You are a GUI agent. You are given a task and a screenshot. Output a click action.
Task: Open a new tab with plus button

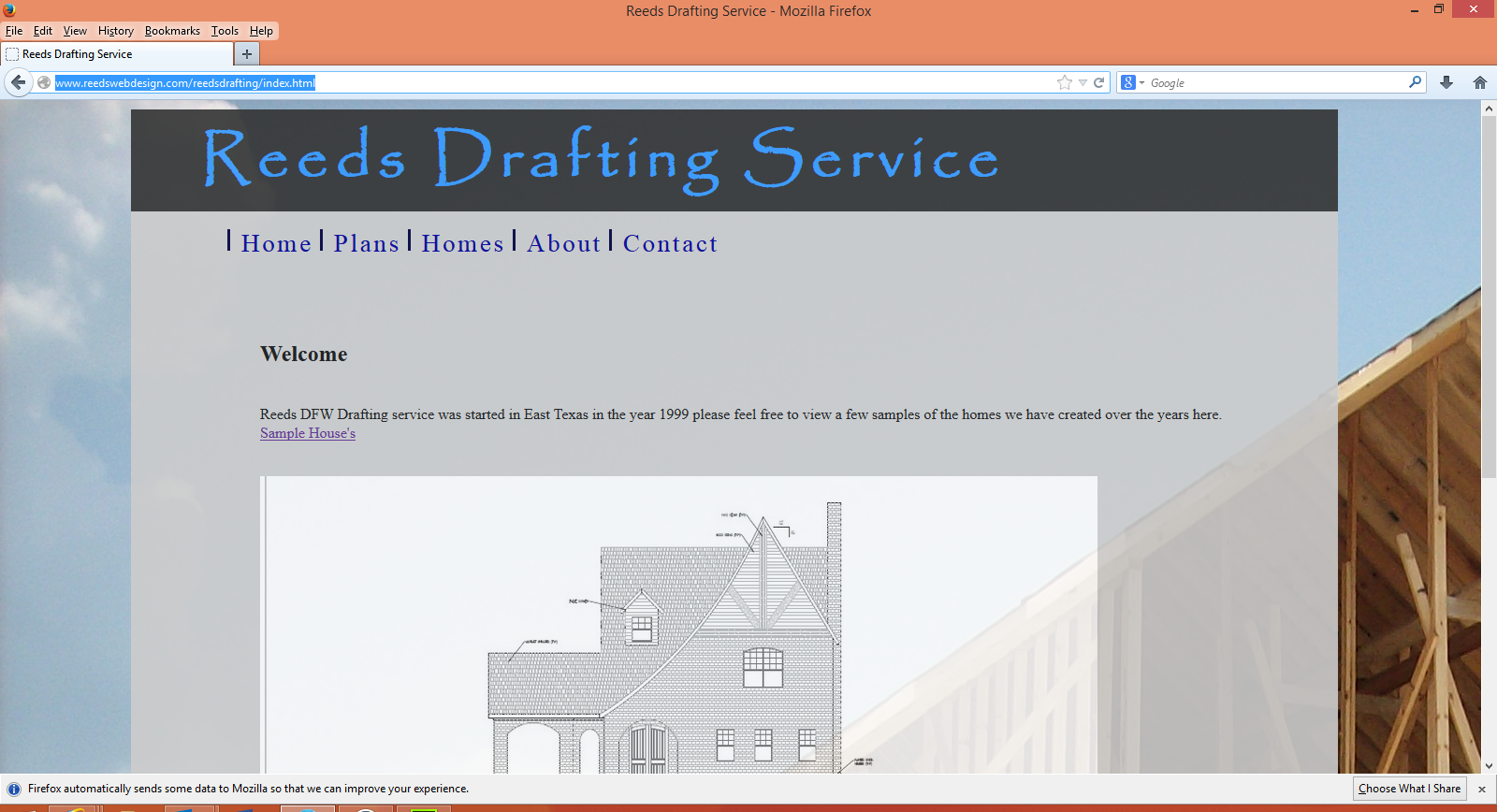point(247,54)
